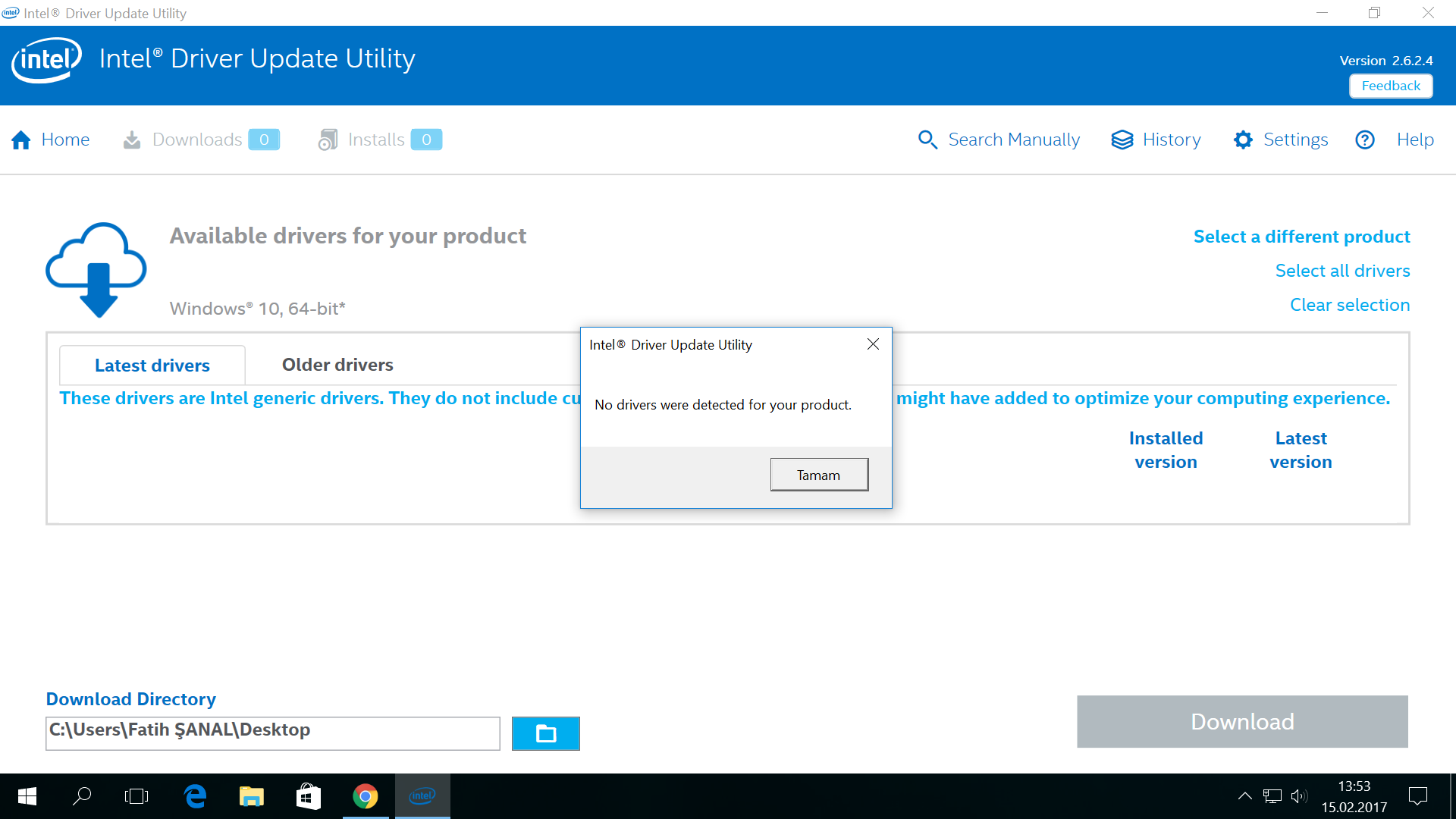Open File Explorer from the taskbar
The height and width of the screenshot is (819, 1456).
[251, 796]
